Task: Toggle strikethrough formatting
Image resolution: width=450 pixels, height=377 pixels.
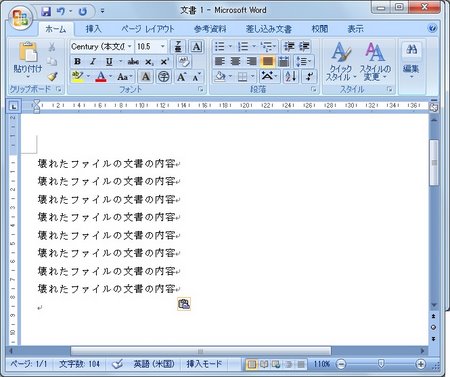Action: (x=133, y=62)
